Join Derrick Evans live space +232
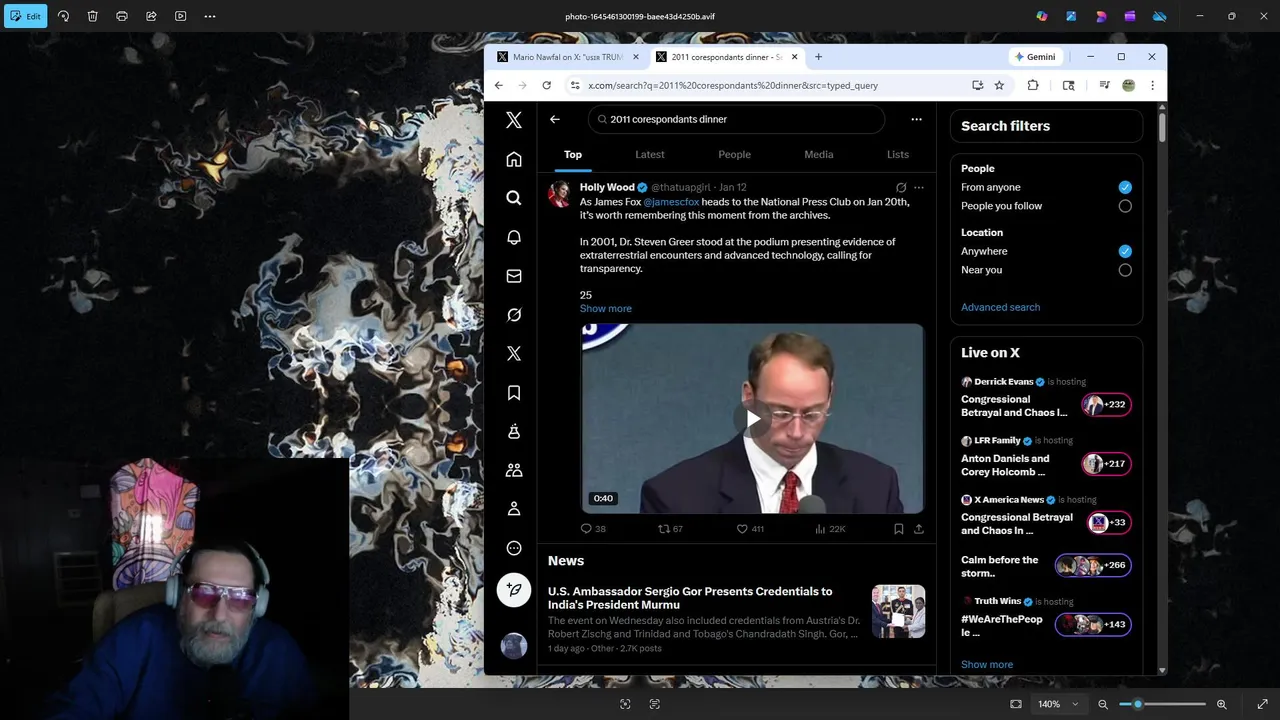The height and width of the screenshot is (720, 1280). (1106, 405)
